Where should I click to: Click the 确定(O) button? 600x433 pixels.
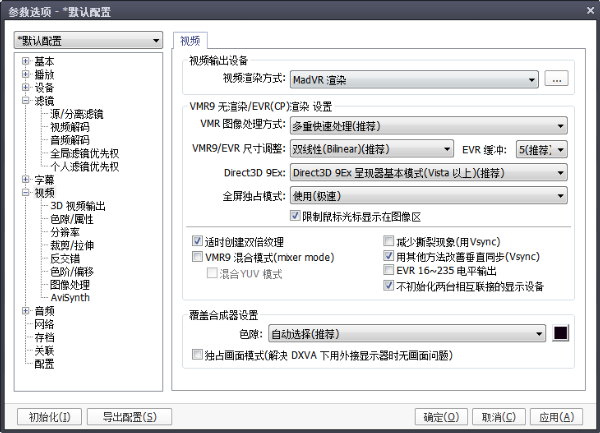click(x=440, y=416)
